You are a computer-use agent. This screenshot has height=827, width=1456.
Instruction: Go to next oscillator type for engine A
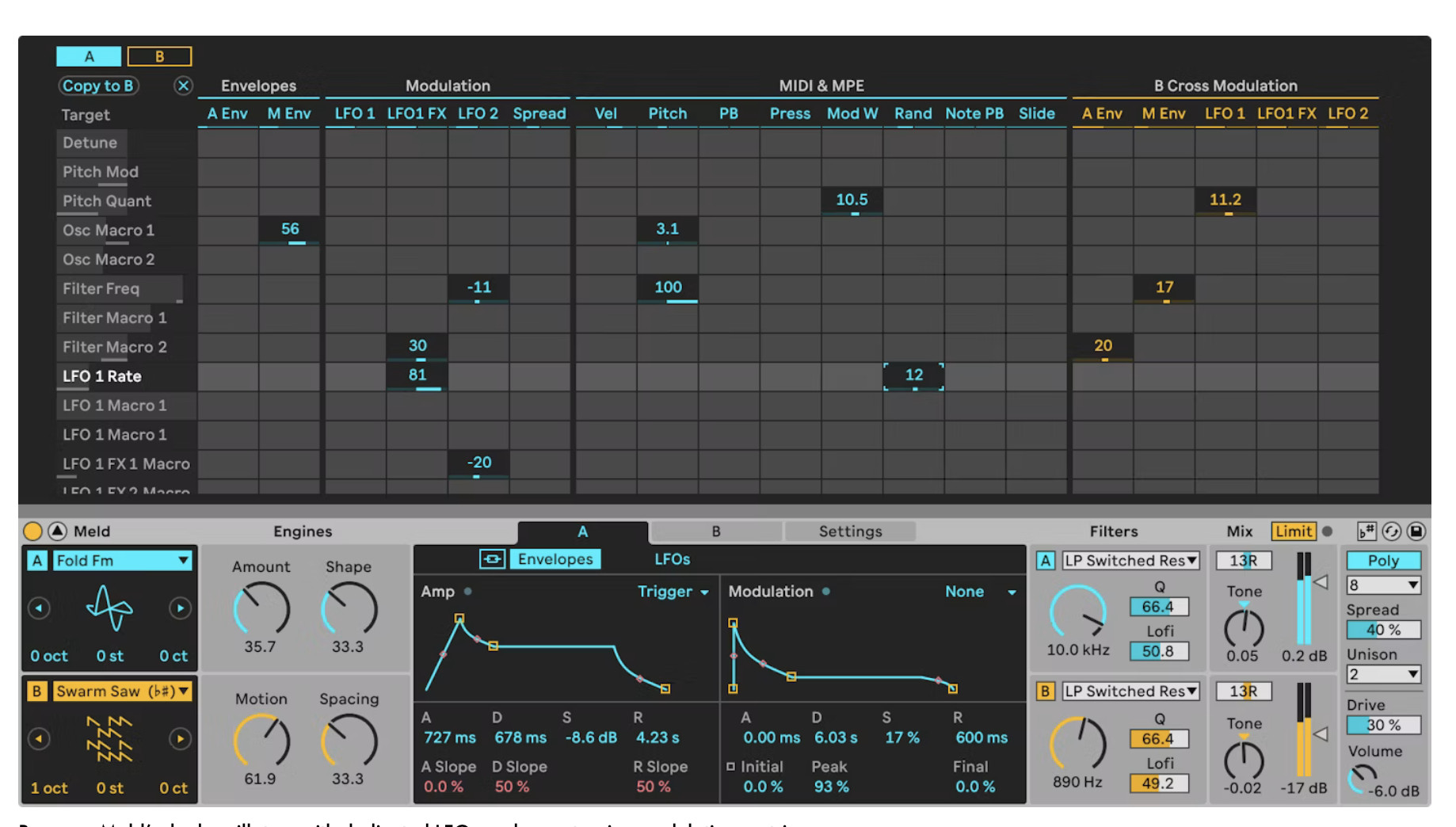180,608
